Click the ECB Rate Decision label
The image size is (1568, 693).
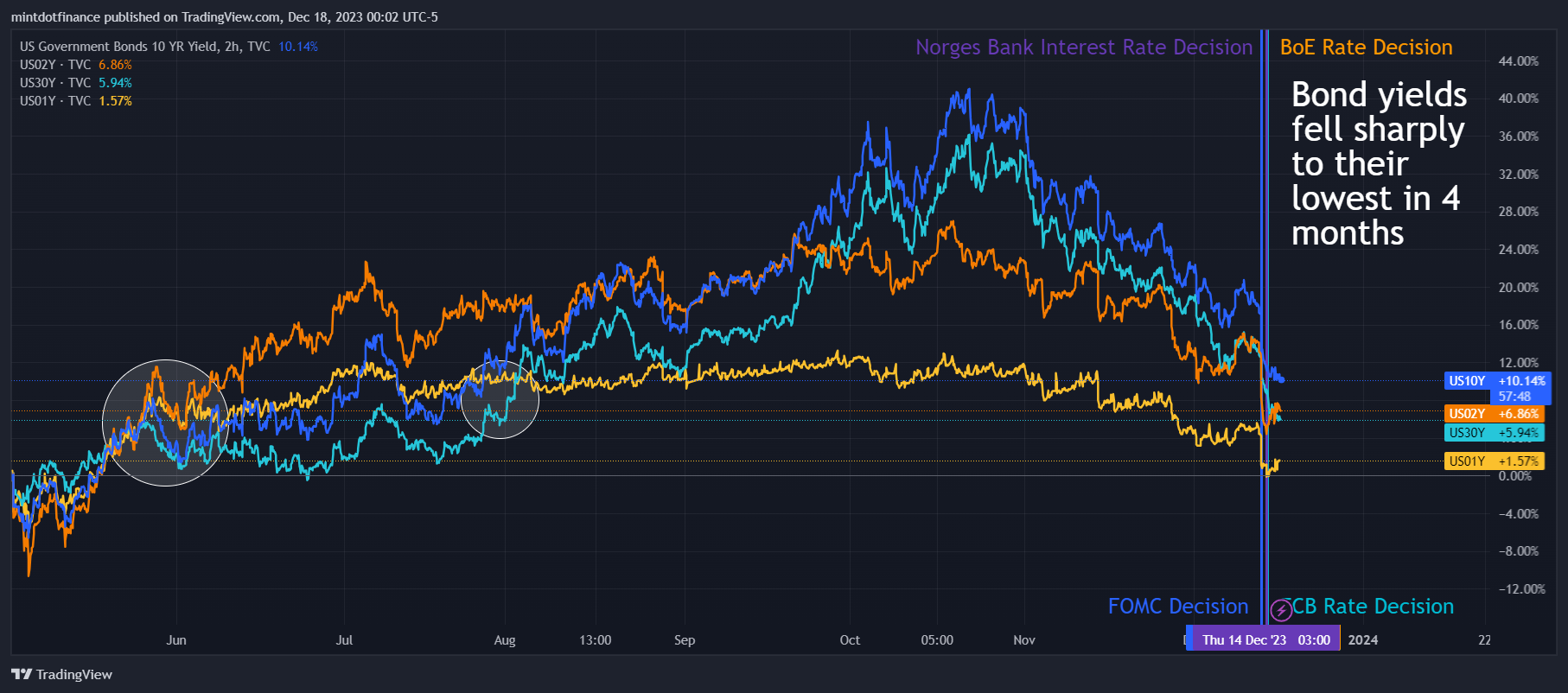1368,607
